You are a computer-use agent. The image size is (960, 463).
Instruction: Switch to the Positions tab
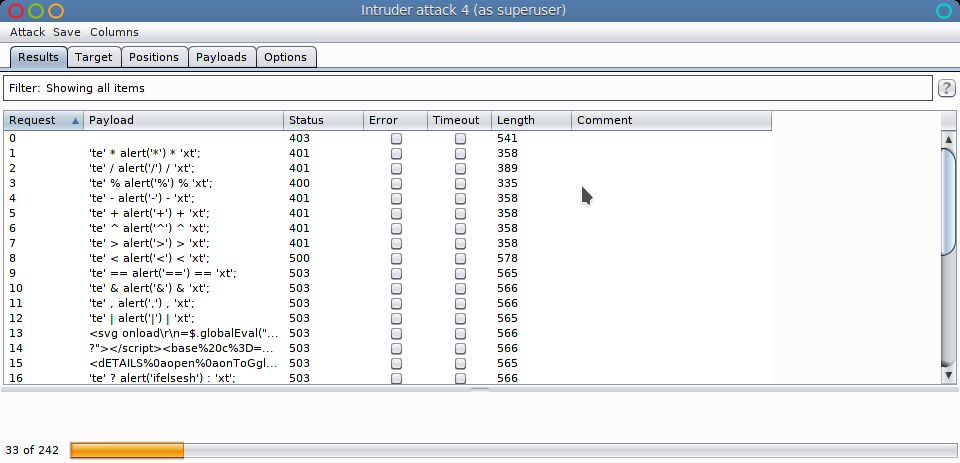pyautogui.click(x=154, y=57)
